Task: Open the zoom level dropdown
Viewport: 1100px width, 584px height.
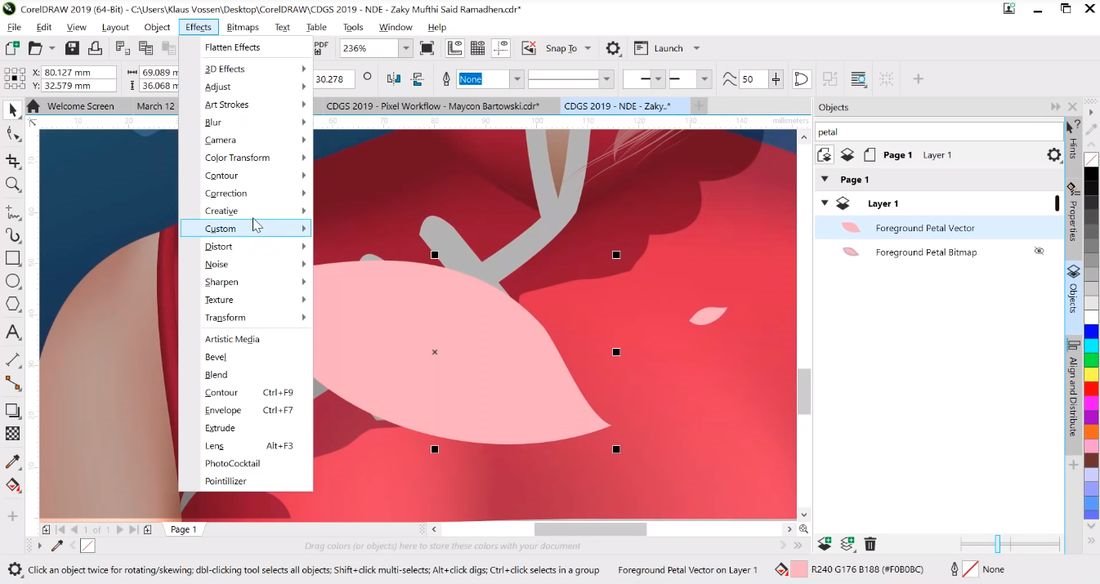Action: [405, 48]
